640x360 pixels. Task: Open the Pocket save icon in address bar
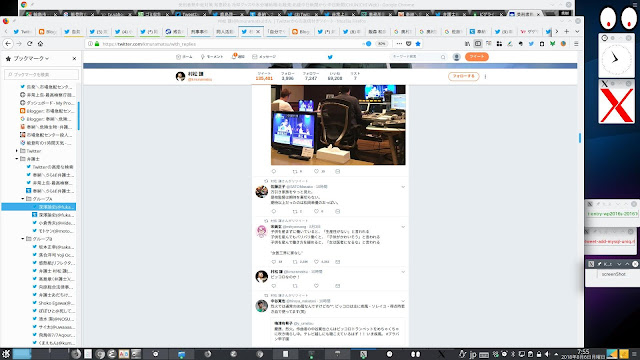tap(409, 44)
